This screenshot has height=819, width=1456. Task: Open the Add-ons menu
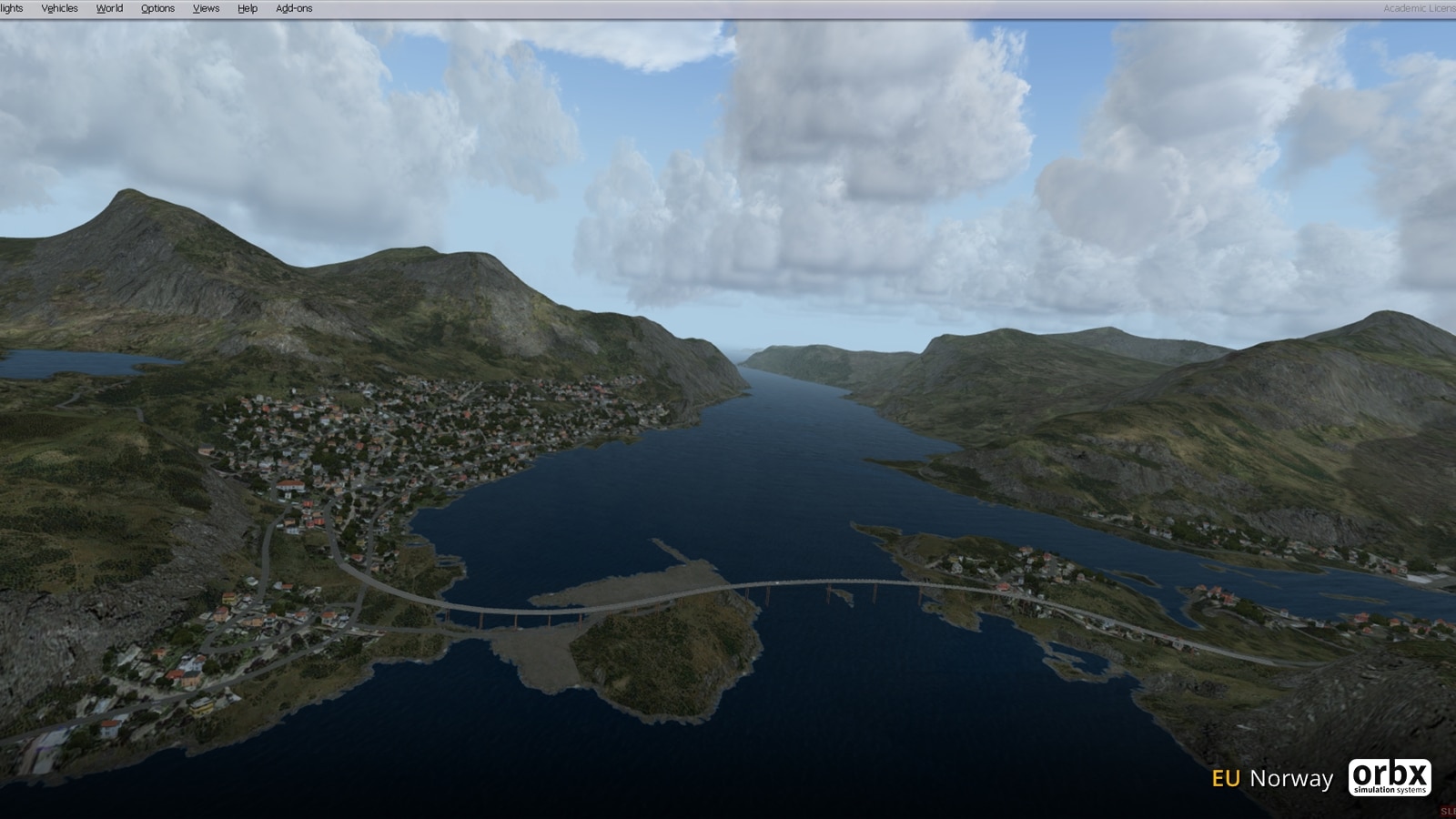[294, 8]
